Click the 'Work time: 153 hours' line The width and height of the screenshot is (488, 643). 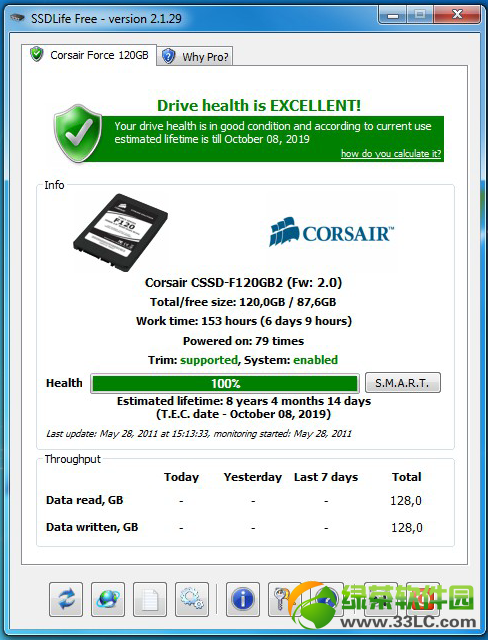click(244, 321)
